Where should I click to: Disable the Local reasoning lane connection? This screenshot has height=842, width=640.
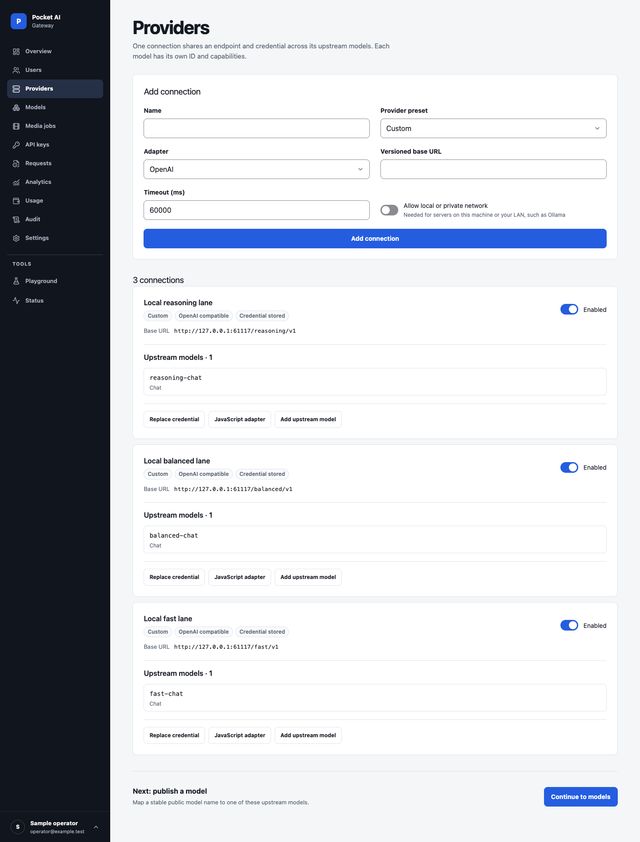click(569, 309)
